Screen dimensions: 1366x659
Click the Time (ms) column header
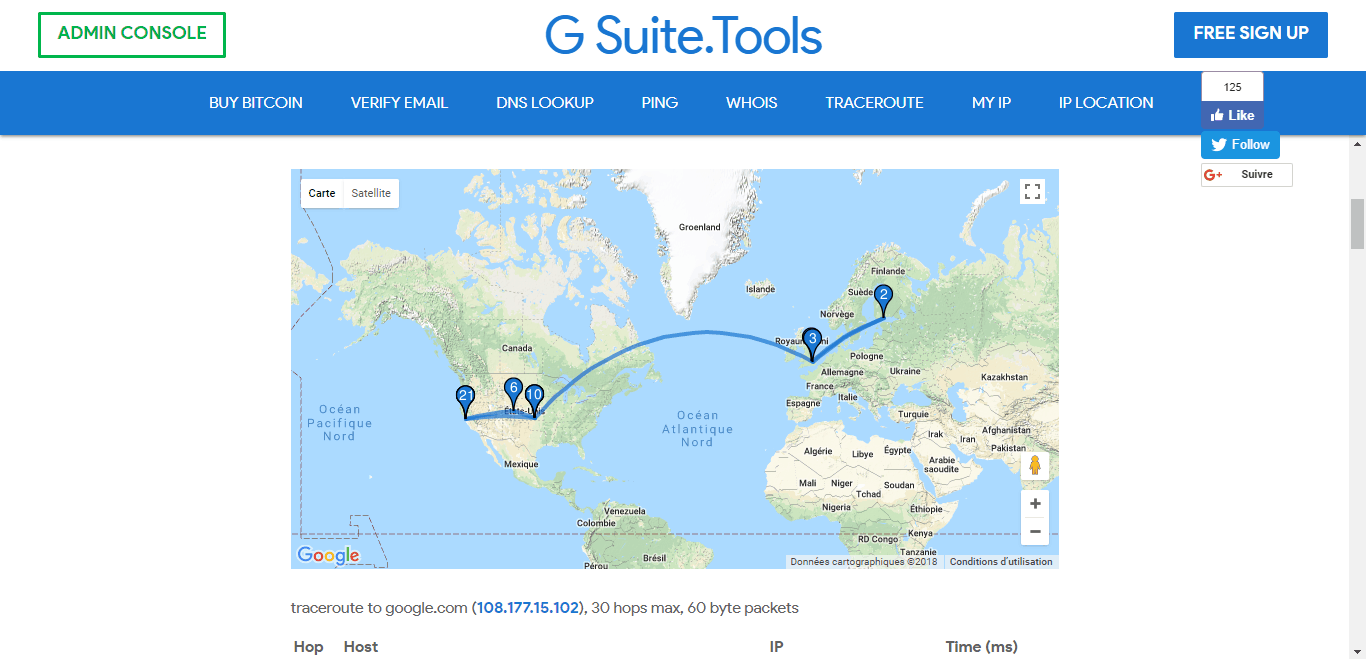(982, 647)
